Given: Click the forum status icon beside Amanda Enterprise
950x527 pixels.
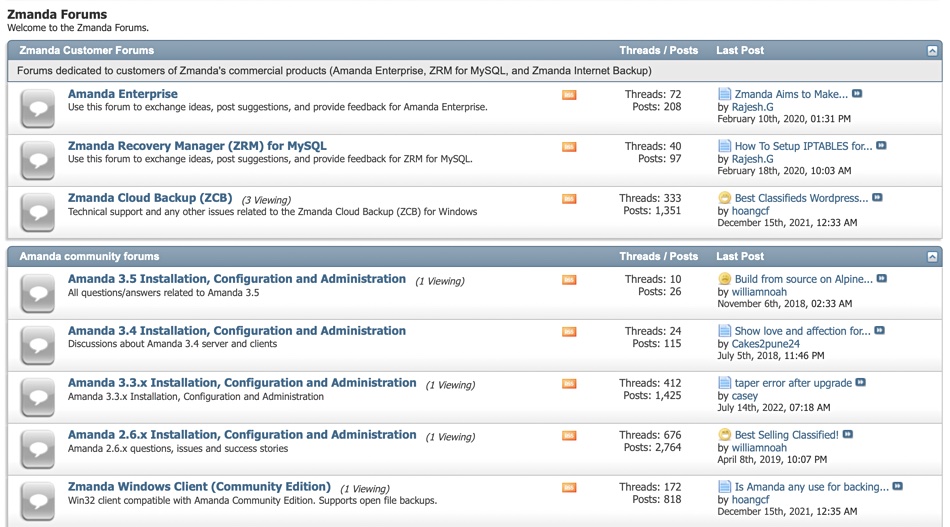Looking at the screenshot, I should click(38, 108).
